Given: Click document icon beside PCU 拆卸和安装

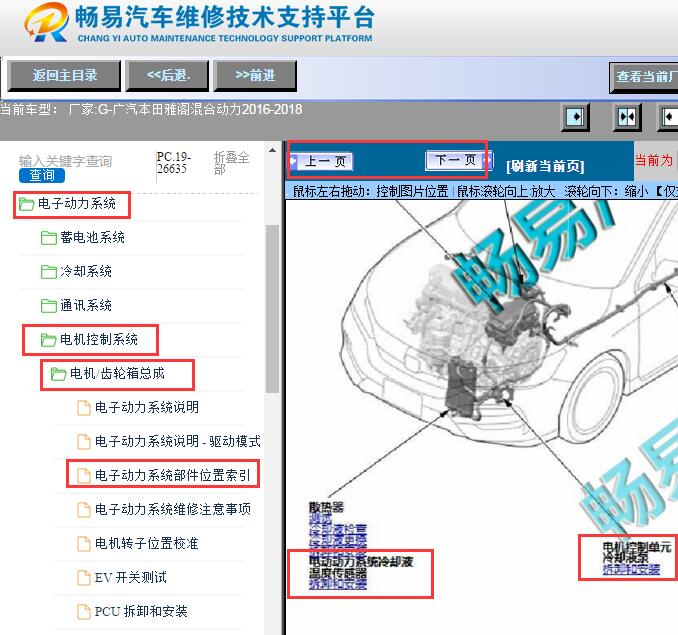Looking at the screenshot, I should click(x=83, y=612).
